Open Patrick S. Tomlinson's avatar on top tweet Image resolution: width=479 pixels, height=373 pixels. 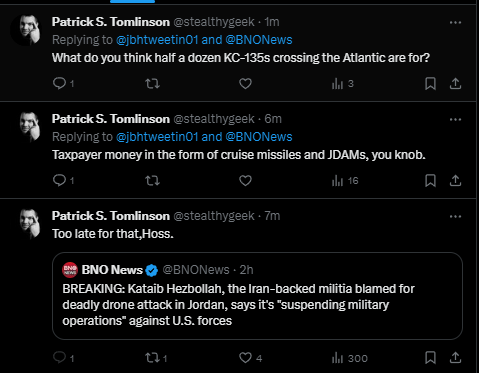(27, 30)
